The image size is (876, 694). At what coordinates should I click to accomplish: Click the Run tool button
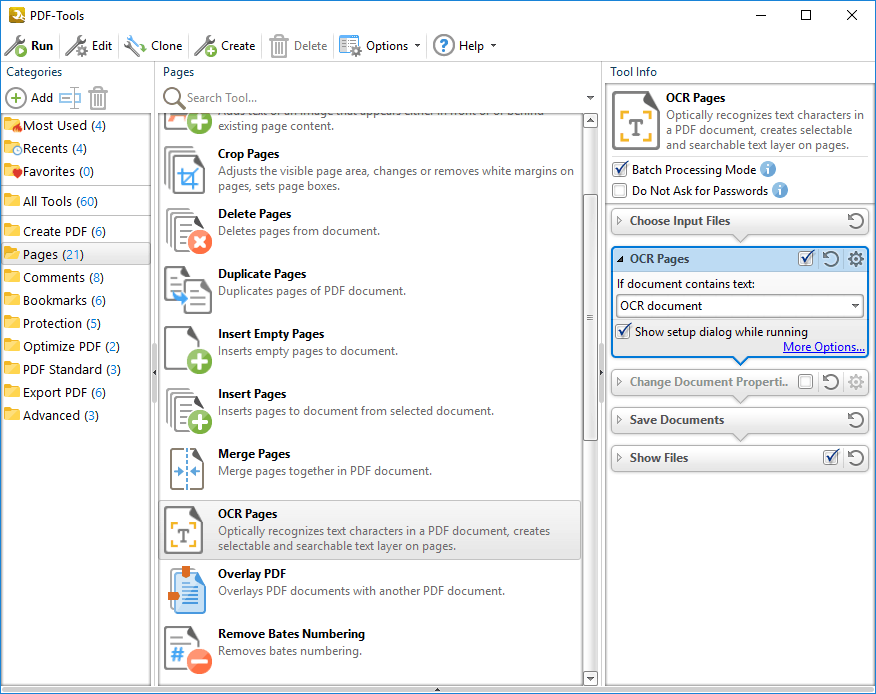tap(29, 46)
